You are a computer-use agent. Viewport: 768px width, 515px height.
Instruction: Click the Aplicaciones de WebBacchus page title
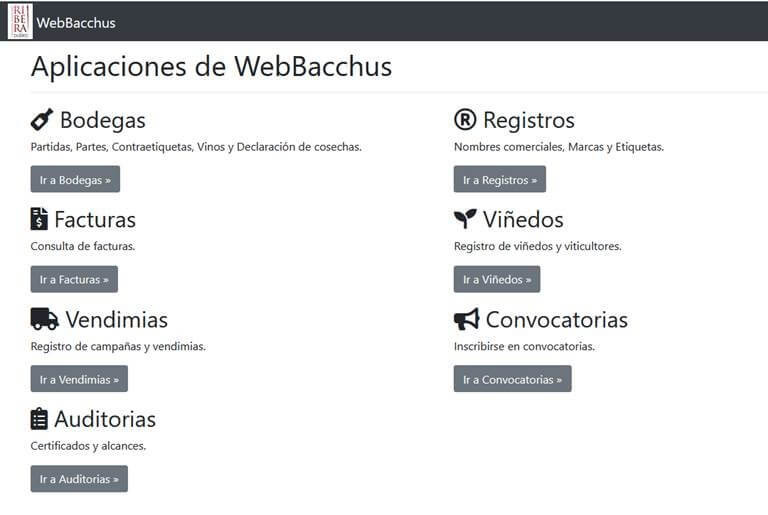click(212, 66)
